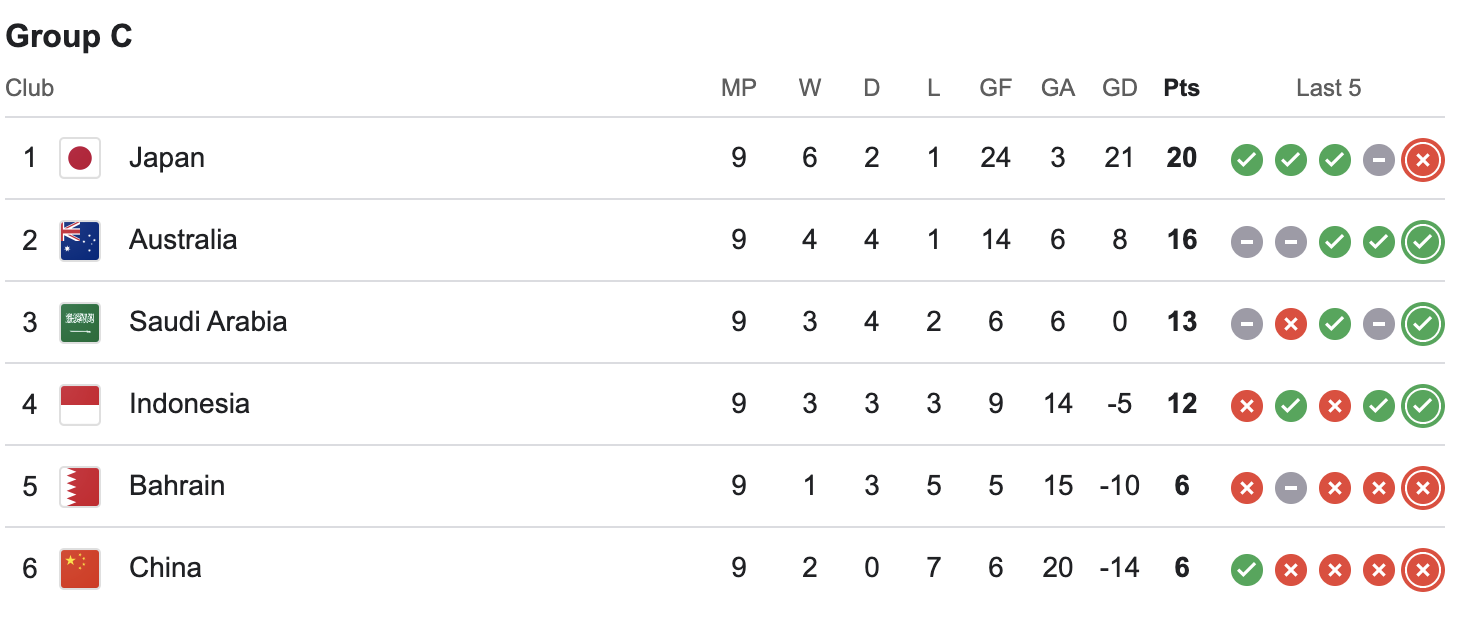Click the Bahrain flag icon
Viewport: 1458px width, 622px height.
tap(80, 486)
